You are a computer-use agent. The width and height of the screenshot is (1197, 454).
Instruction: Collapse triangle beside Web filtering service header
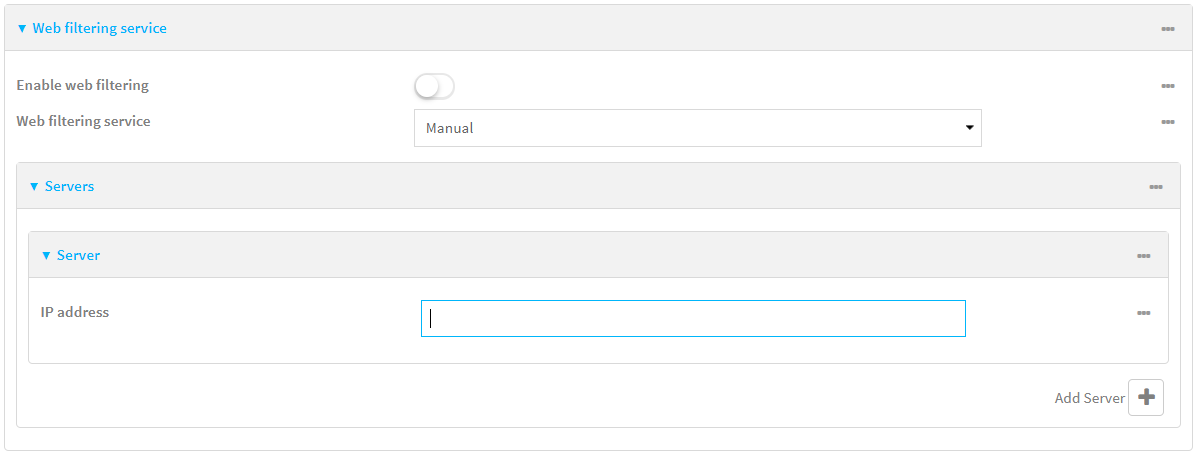pyautogui.click(x=22, y=29)
